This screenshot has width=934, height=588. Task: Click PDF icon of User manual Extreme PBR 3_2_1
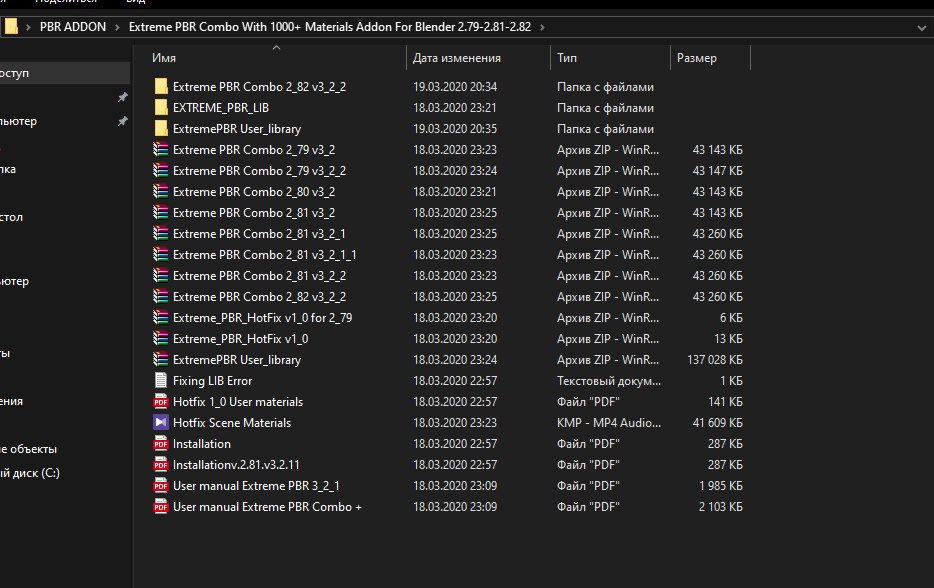[161, 486]
